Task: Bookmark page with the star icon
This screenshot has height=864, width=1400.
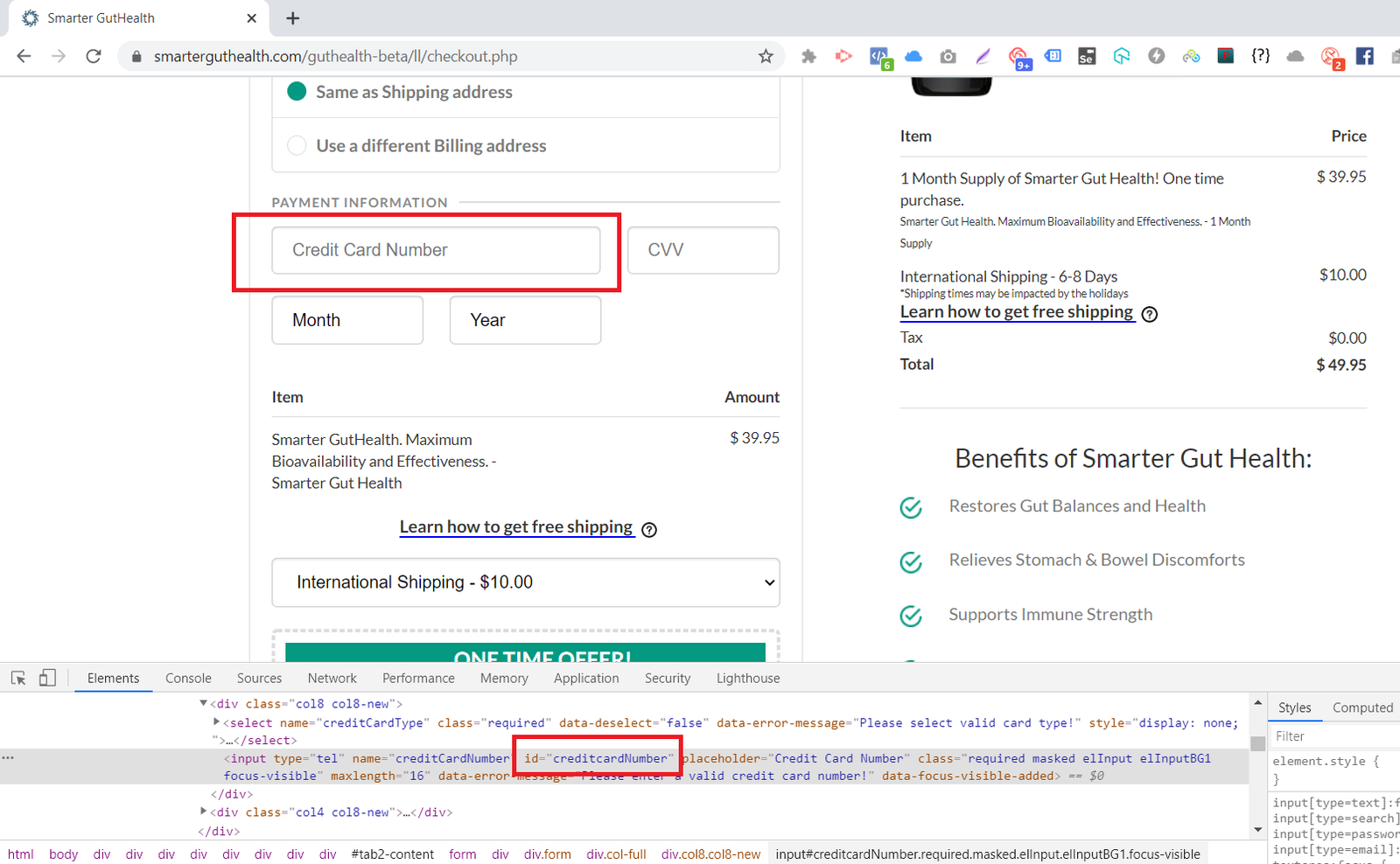Action: click(766, 56)
